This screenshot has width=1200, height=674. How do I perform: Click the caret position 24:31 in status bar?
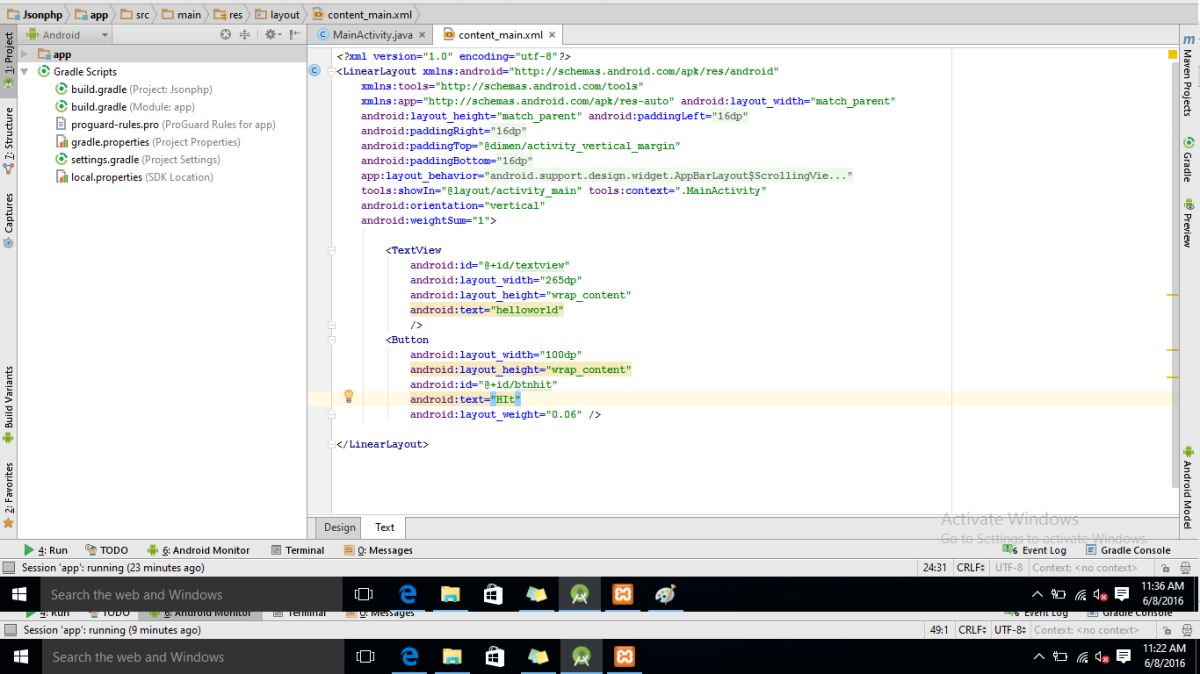pos(934,568)
